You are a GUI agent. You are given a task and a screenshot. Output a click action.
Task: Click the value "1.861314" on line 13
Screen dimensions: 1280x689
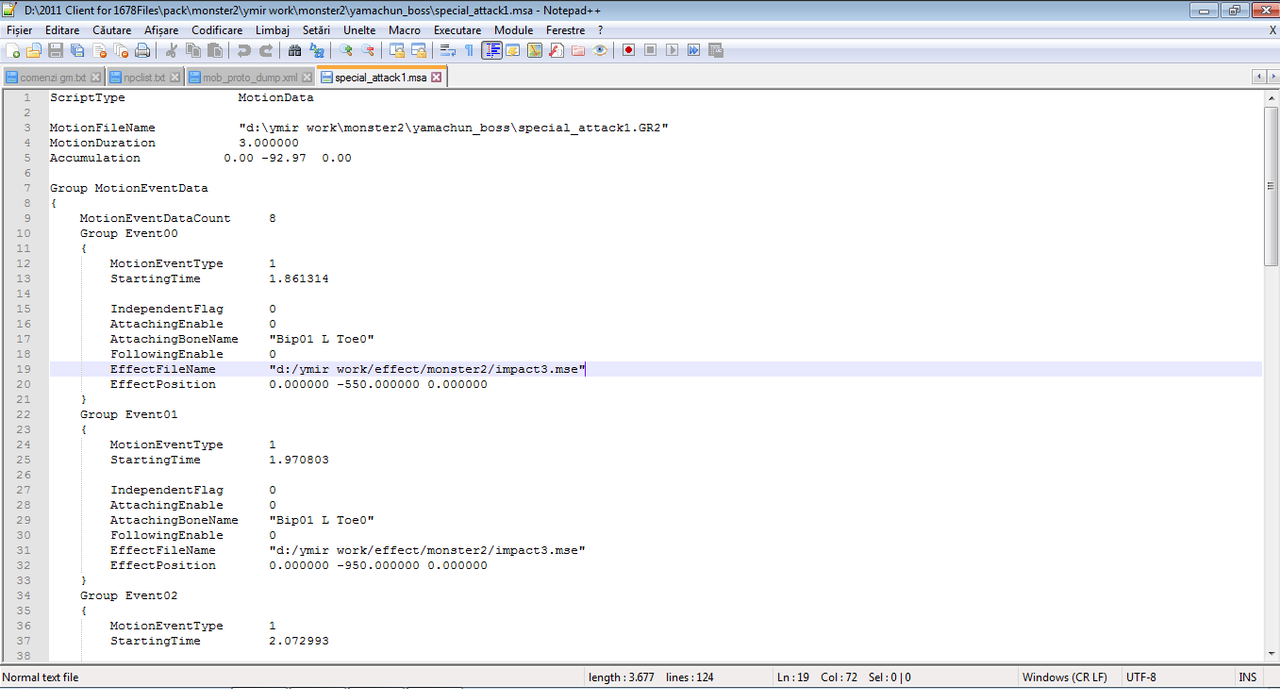pyautogui.click(x=299, y=279)
